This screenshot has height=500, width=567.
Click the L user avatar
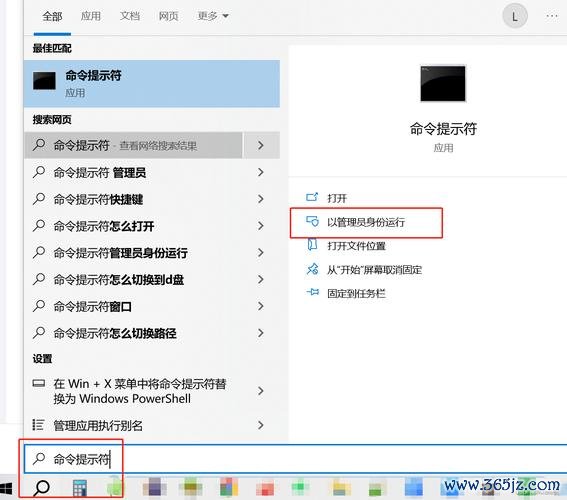tap(515, 16)
